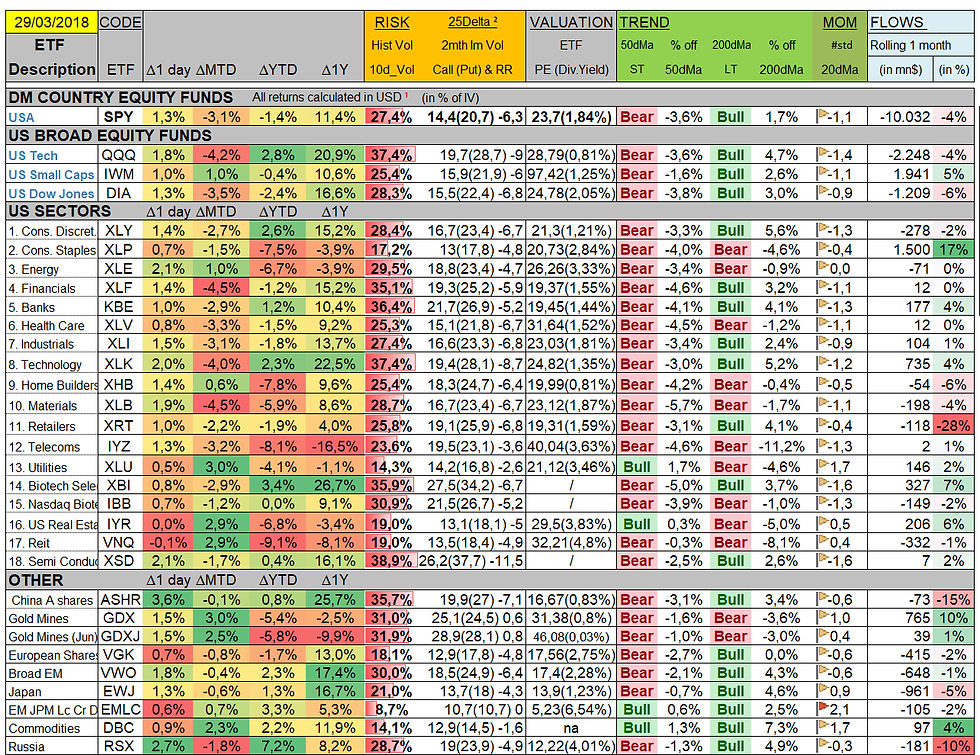The image size is (980, 755).
Task: Click the momentum flag icon in XRT row
Action: coord(823,424)
